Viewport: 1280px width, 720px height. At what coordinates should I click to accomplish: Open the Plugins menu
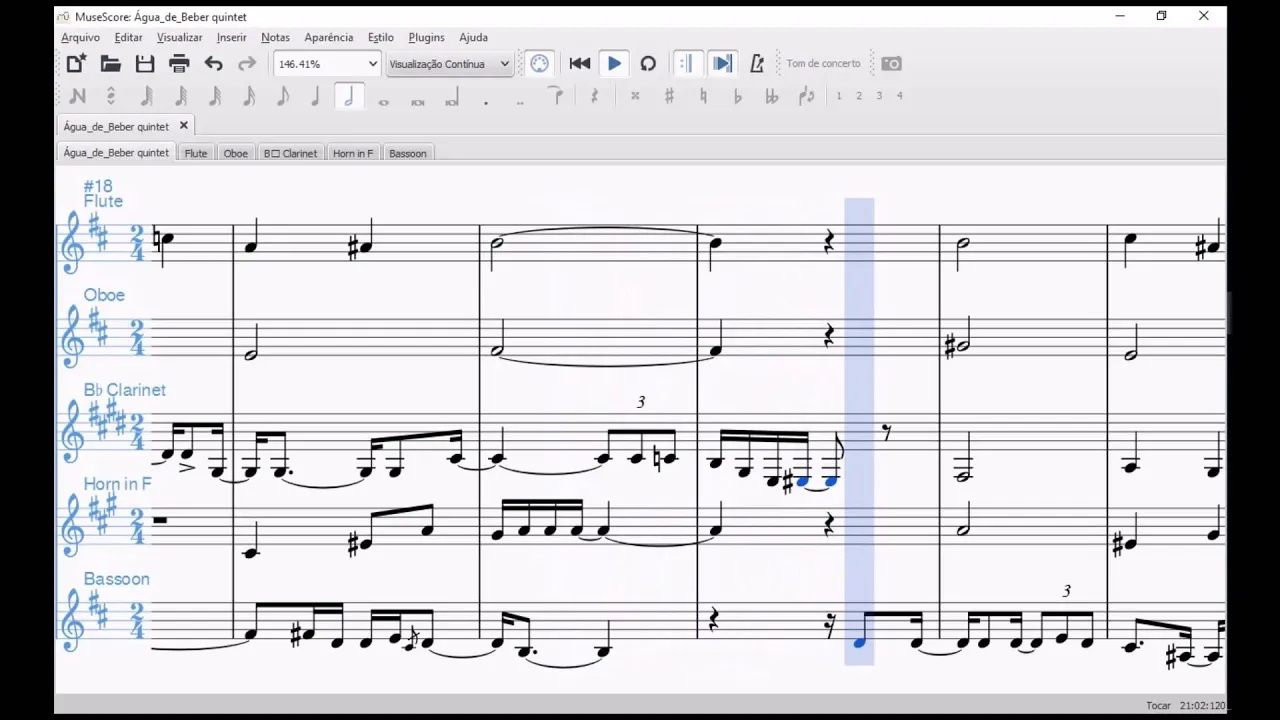click(426, 37)
